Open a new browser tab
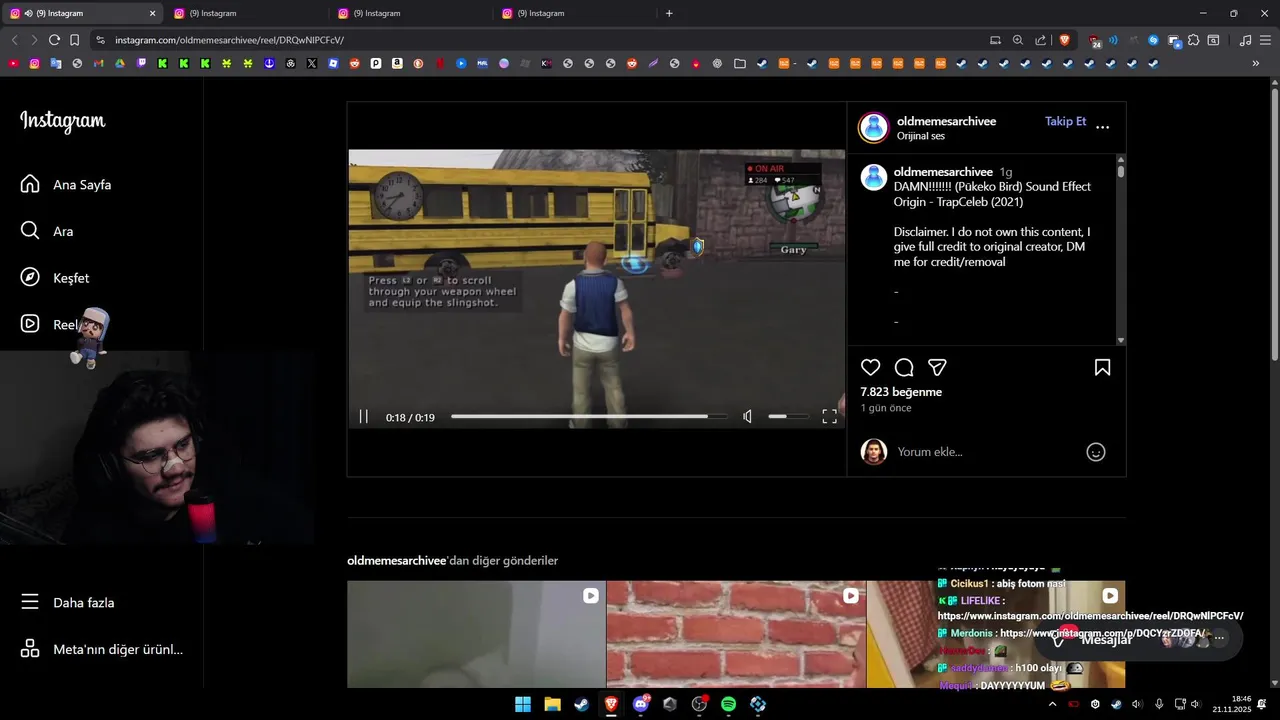Image resolution: width=1280 pixels, height=720 pixels. click(669, 13)
